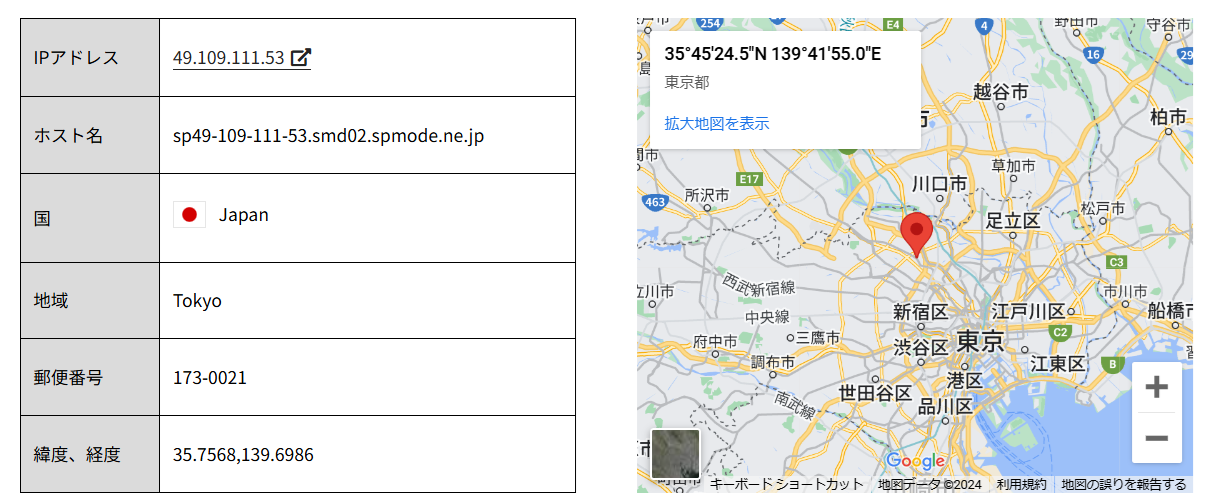This screenshot has height=503, width=1214.
Task: Select the hostname sp49-109-111-53.smd02.spmode.ne.jp
Action: tap(329, 135)
